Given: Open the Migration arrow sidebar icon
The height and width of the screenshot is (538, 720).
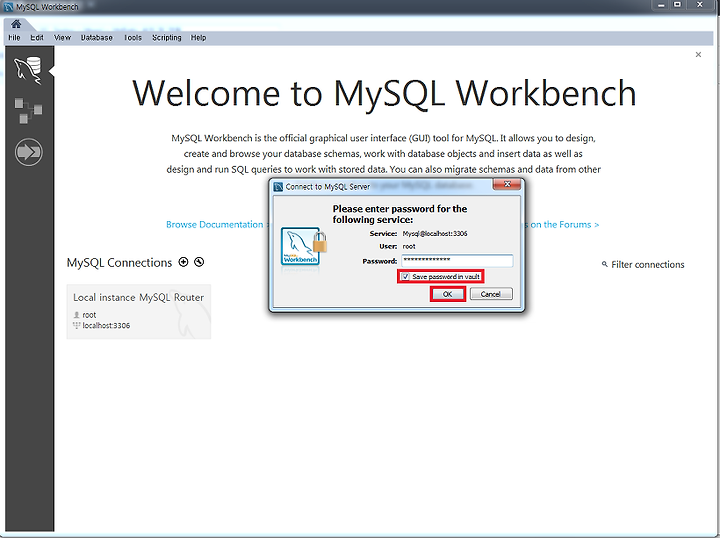Looking at the screenshot, I should click(x=28, y=152).
